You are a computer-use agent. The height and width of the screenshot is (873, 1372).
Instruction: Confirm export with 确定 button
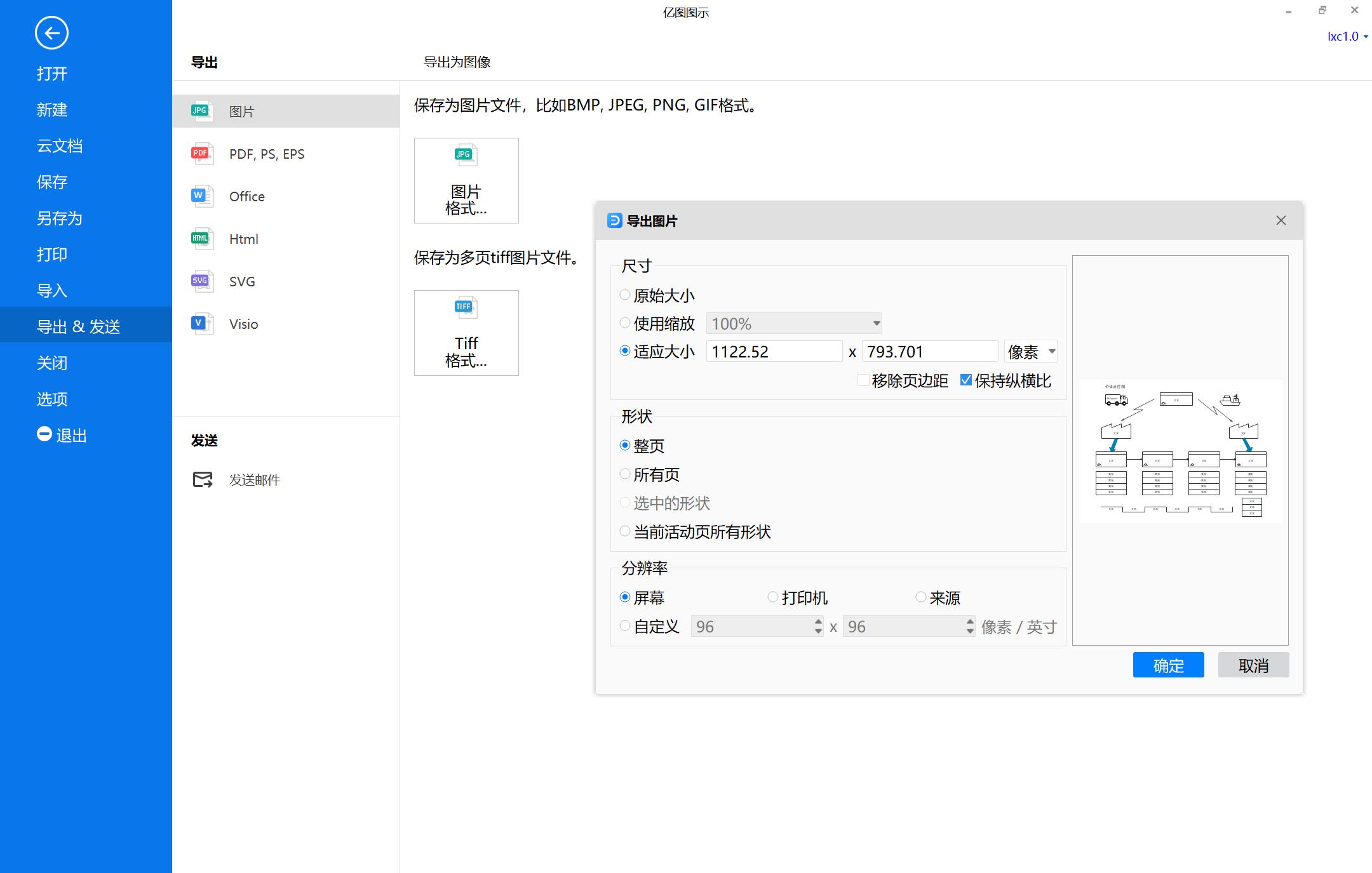pos(1168,665)
